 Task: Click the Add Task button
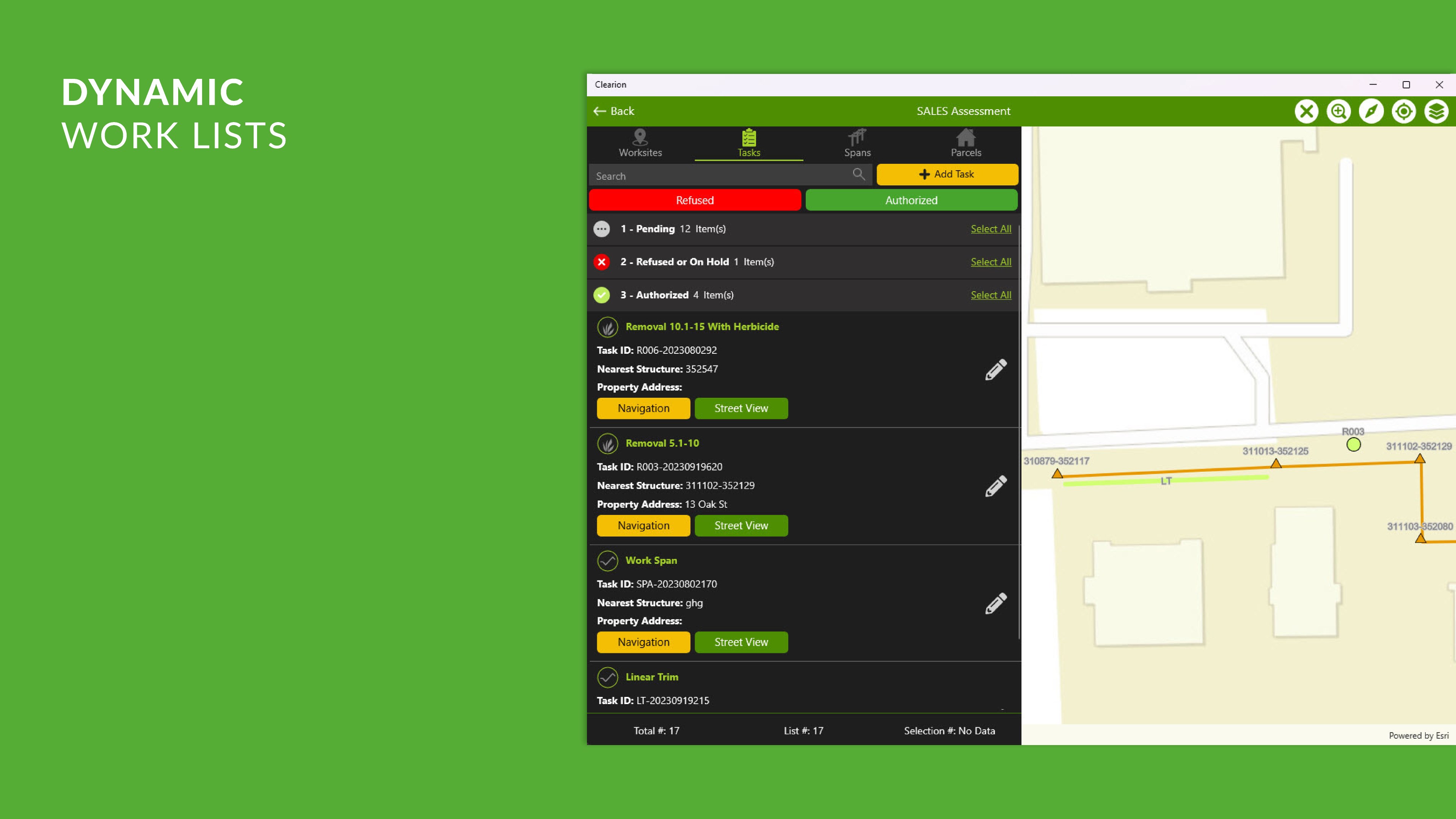(947, 175)
